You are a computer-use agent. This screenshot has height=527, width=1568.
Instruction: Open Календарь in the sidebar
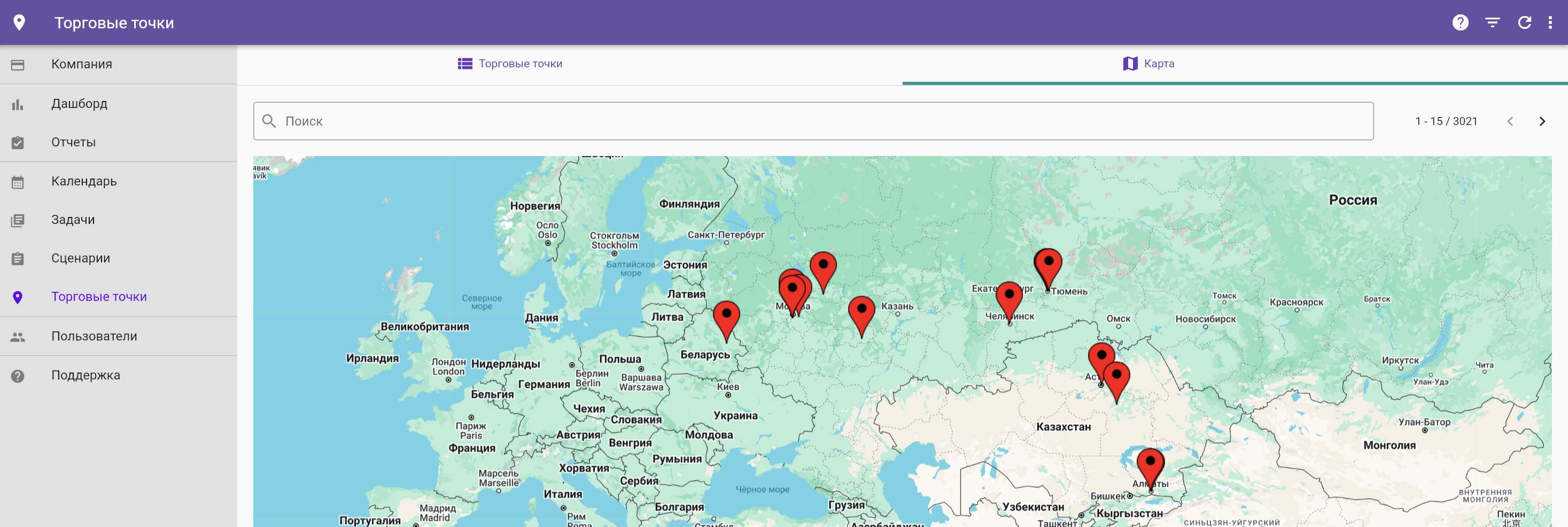point(118,182)
